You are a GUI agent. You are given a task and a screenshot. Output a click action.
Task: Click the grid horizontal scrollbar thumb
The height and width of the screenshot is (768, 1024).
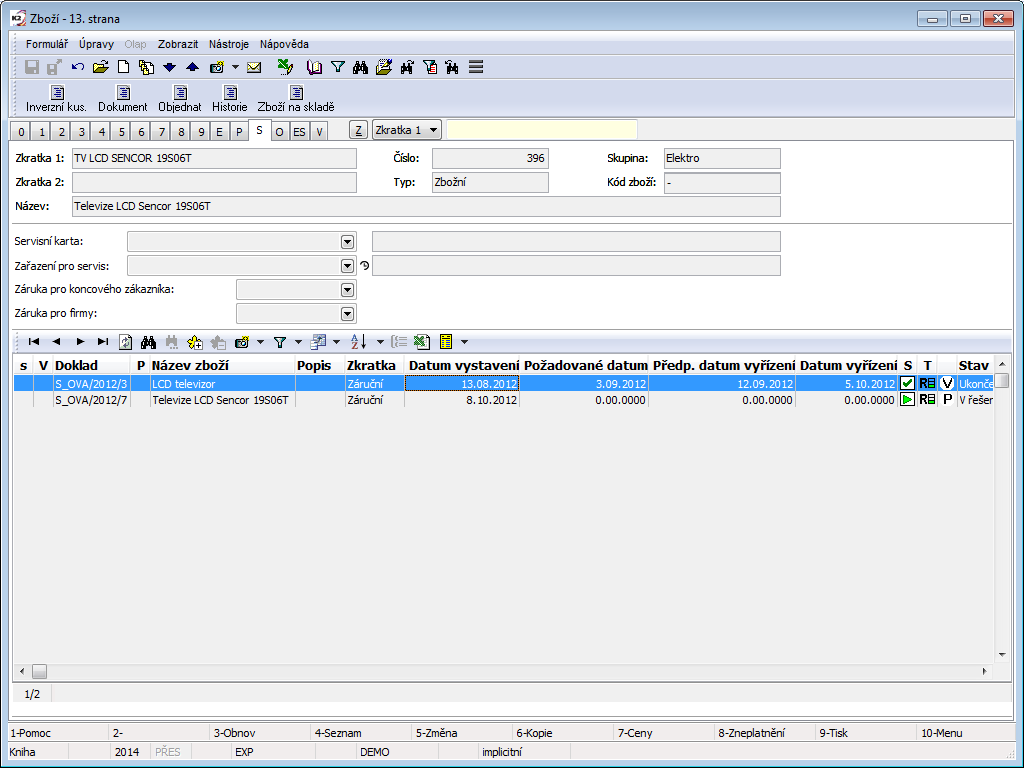pyautogui.click(x=39, y=671)
